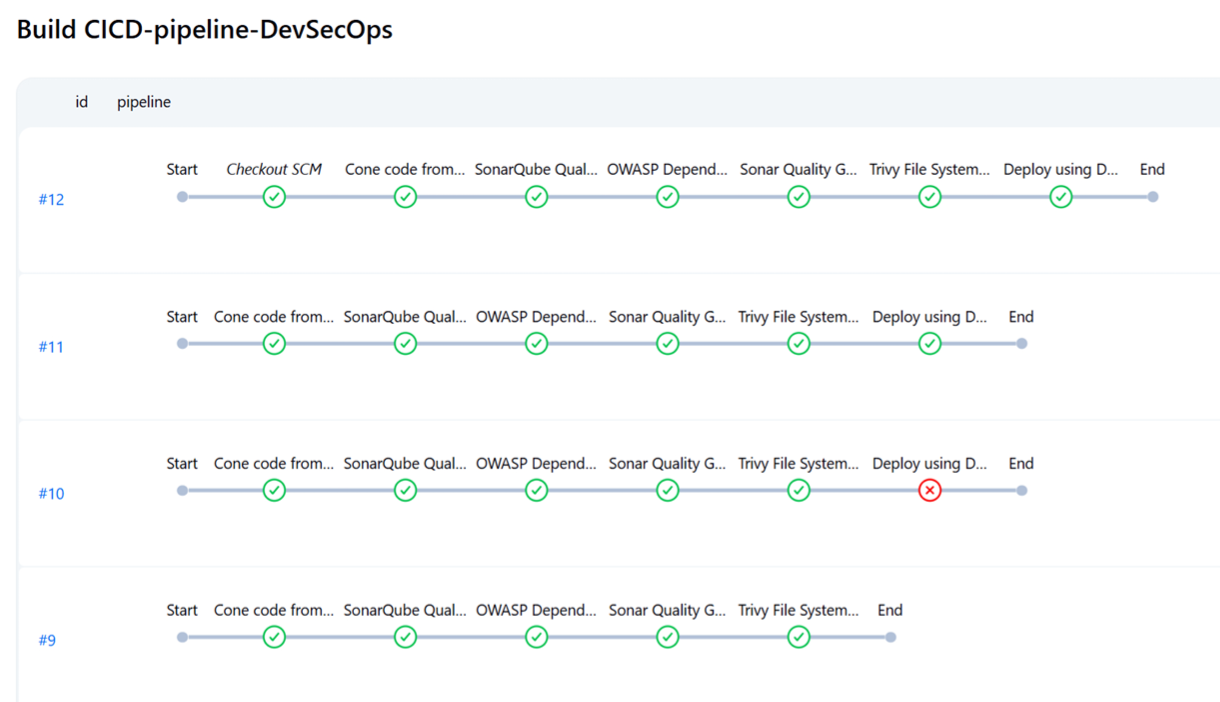1220x702 pixels.
Task: Click 'Checkout SCM' label in build #12
Action: pos(274,170)
